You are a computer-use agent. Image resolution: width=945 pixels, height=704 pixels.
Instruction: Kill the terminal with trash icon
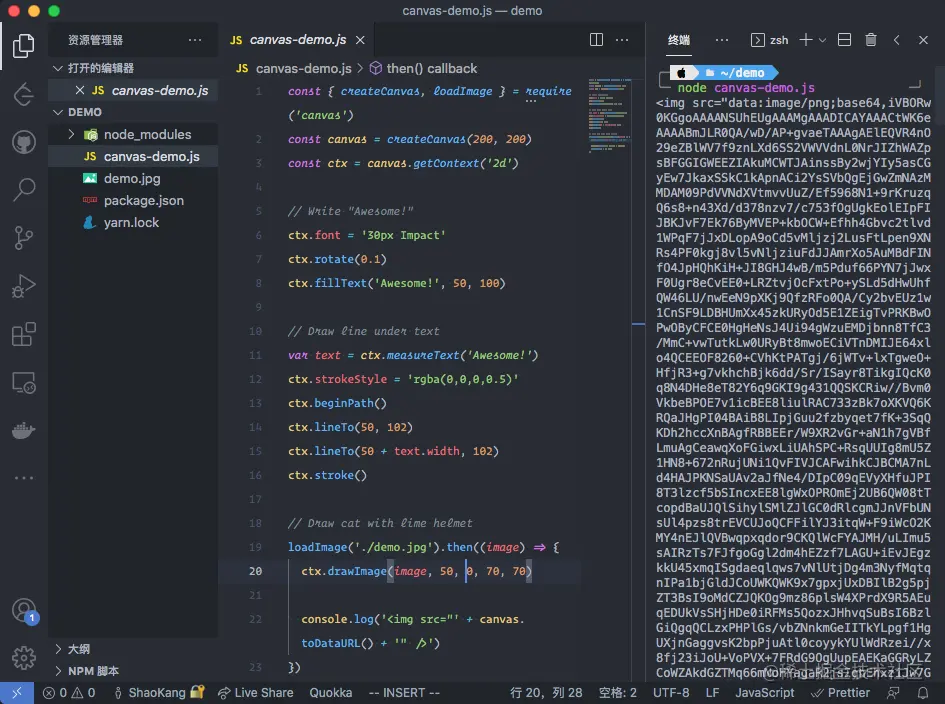click(871, 40)
